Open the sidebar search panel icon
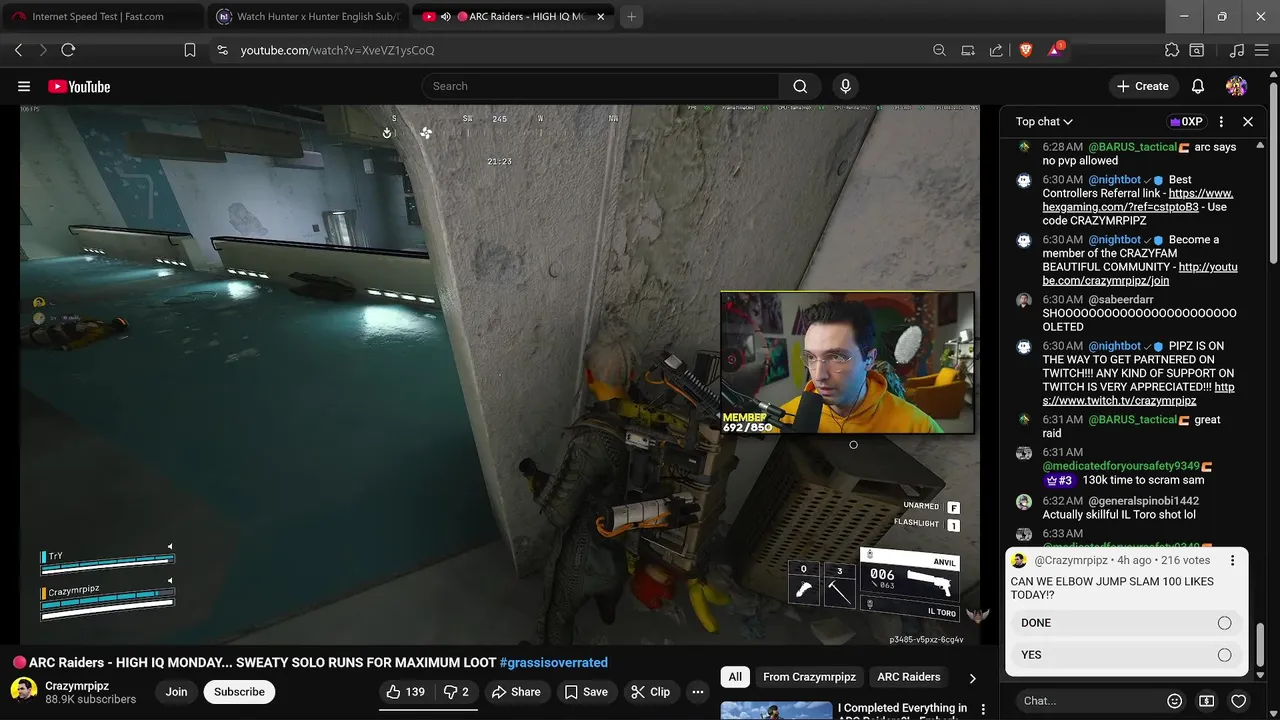Image resolution: width=1280 pixels, height=720 pixels. tap(1197, 50)
